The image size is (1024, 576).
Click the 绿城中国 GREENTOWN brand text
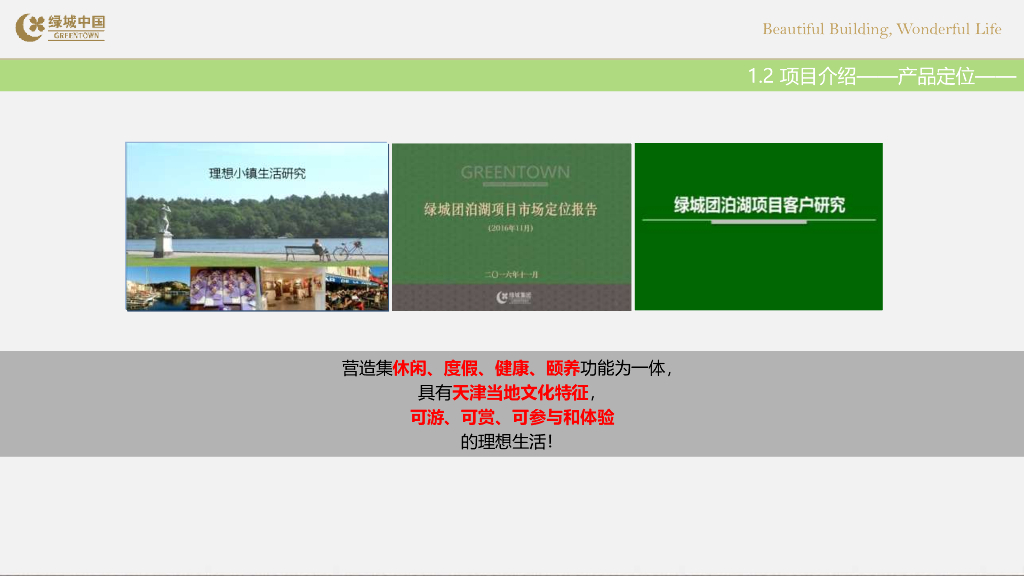coord(76,27)
